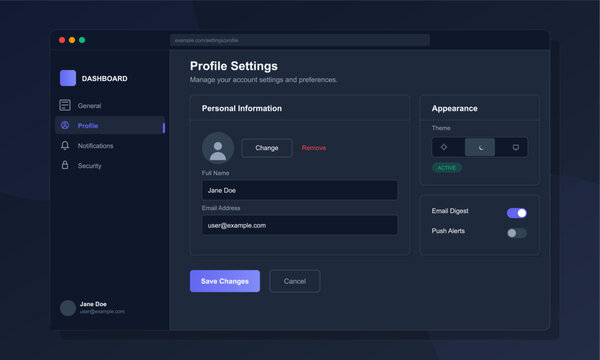Screen dimensions: 600x360
Task: Click the Security lock icon
Action: tap(65, 165)
